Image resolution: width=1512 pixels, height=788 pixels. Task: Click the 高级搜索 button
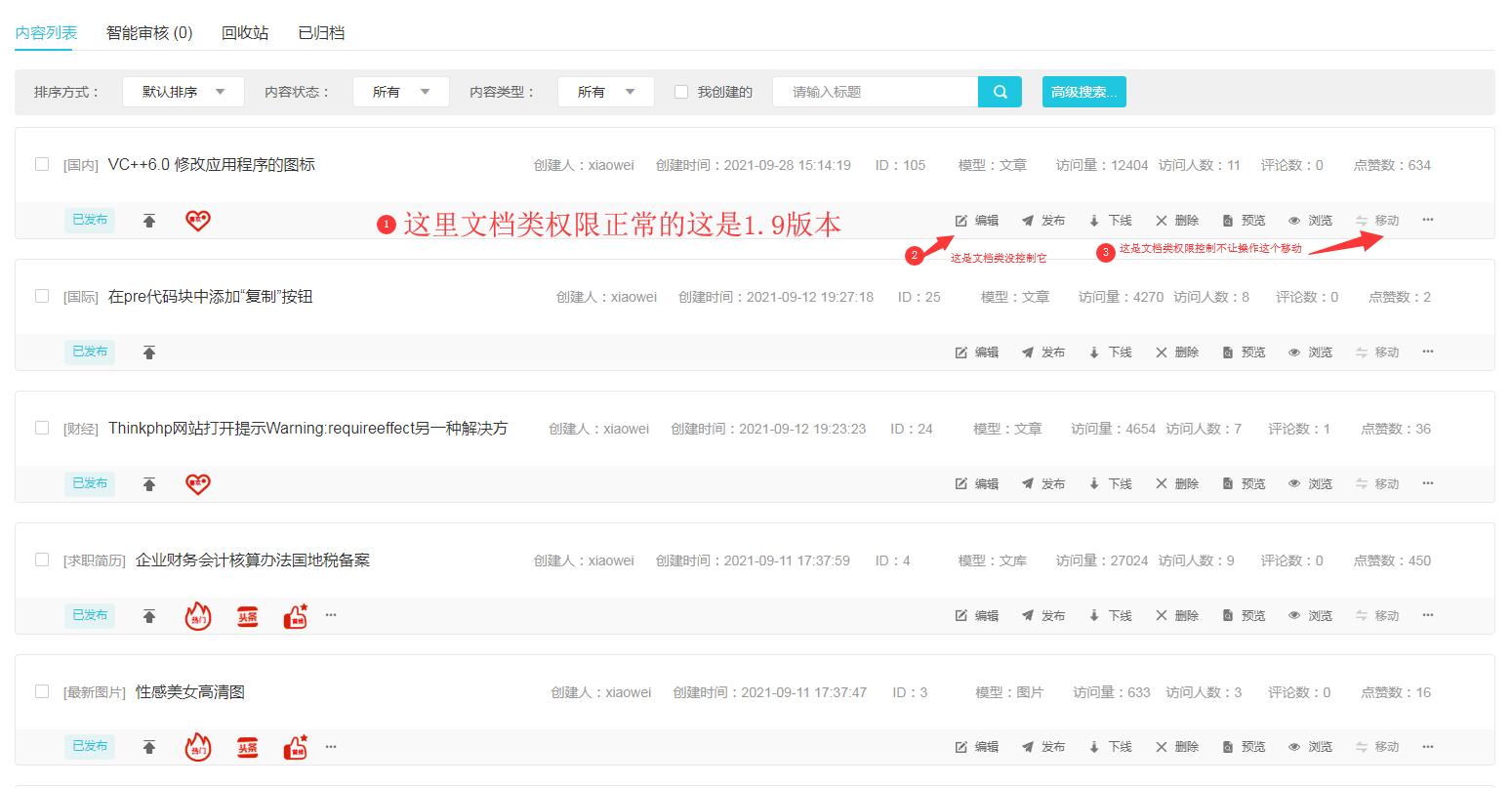pyautogui.click(x=1083, y=92)
